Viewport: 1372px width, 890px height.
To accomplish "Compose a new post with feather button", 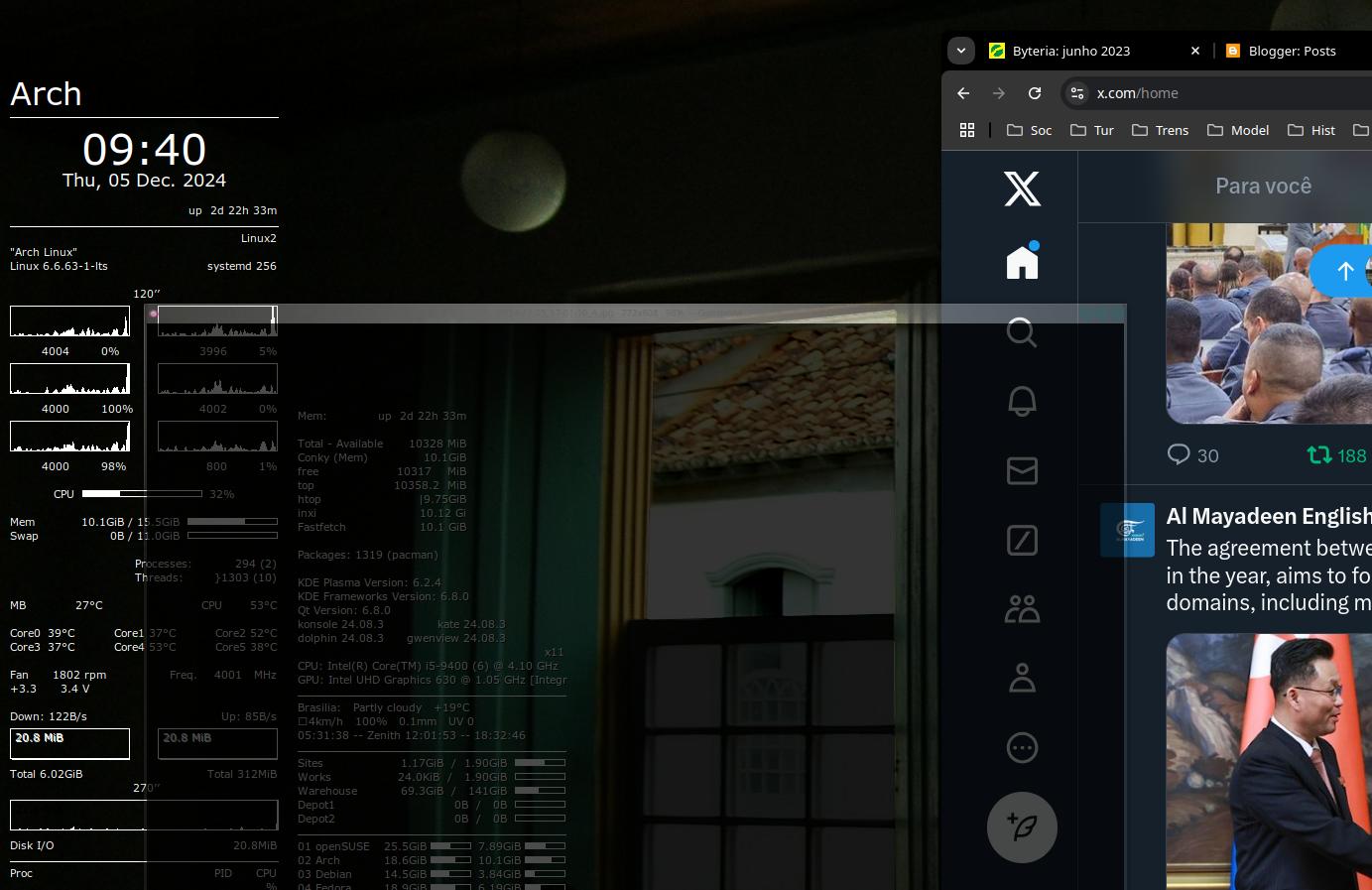I will coord(1022,827).
